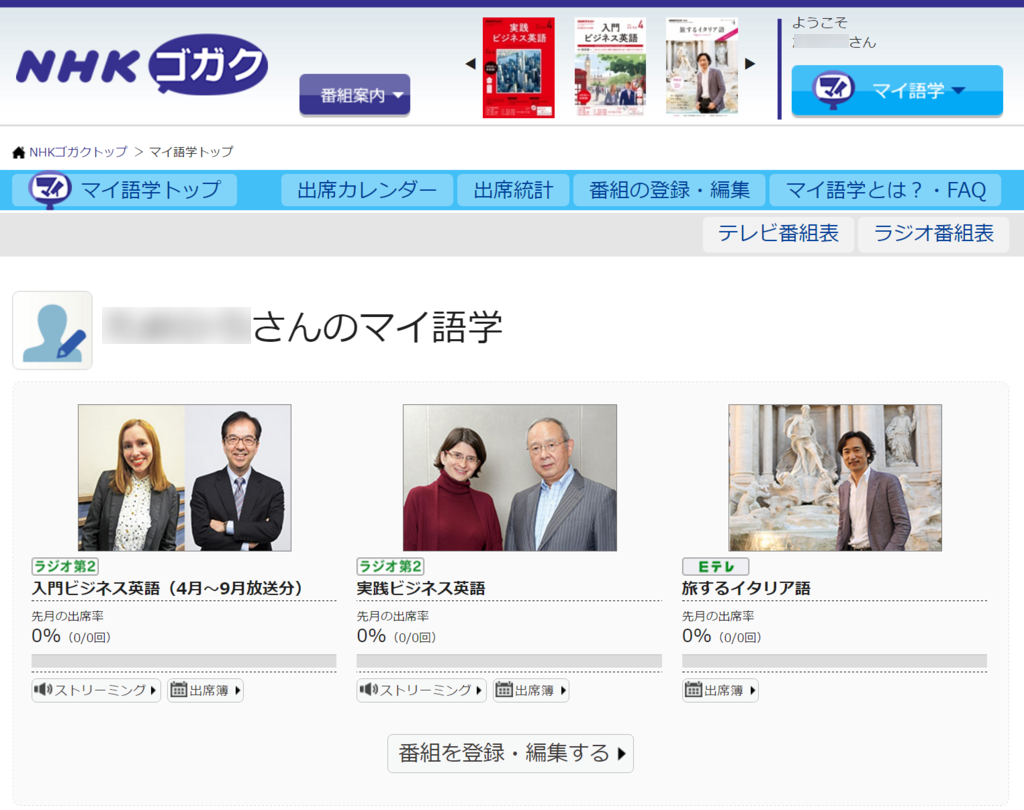The image size is (1024, 810).
Task: Click the profile edit avatar icon
Action: point(52,331)
